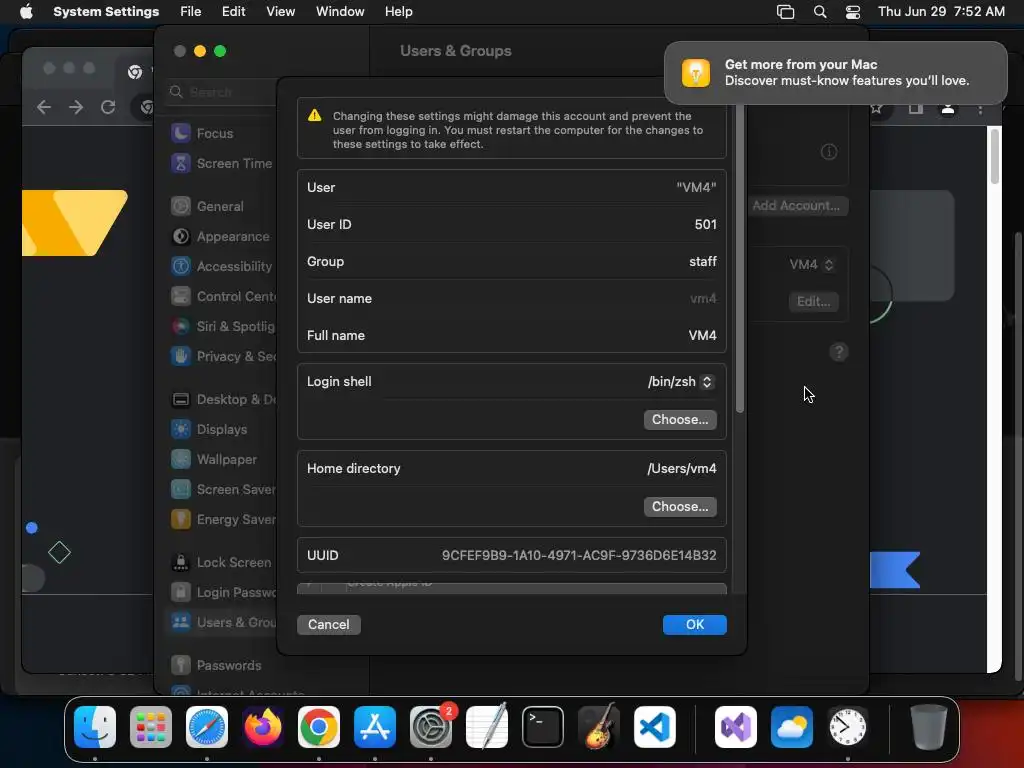Select General in the settings sidebar

click(x=222, y=206)
